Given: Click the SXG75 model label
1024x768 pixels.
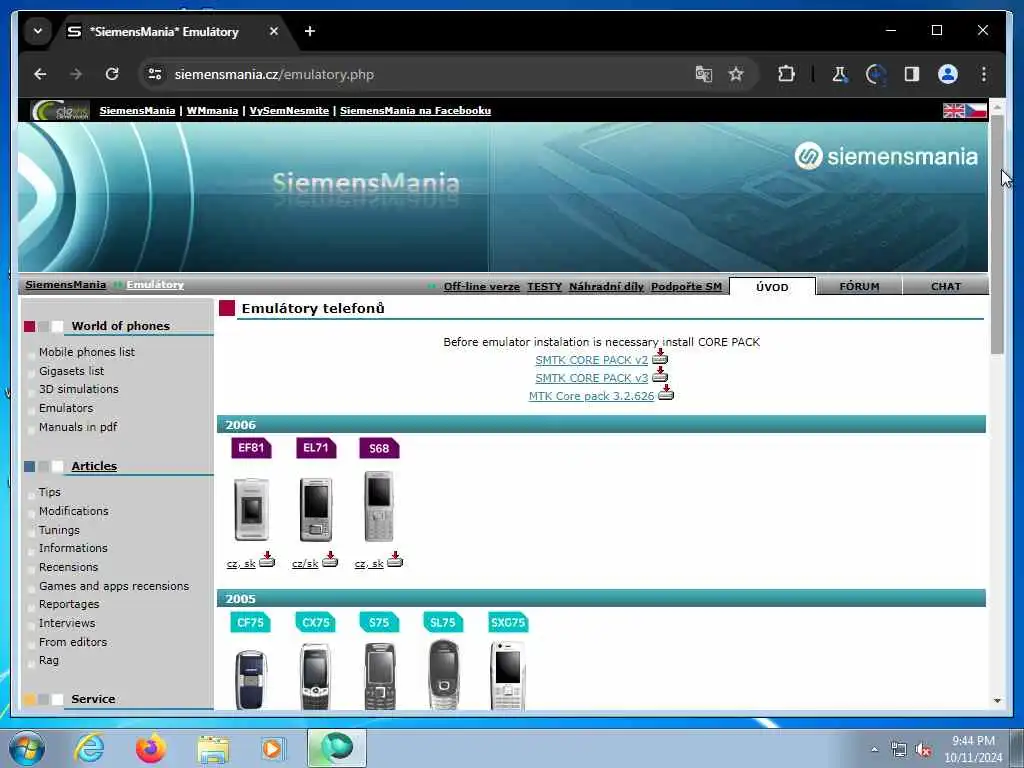Looking at the screenshot, I should click(508, 623).
